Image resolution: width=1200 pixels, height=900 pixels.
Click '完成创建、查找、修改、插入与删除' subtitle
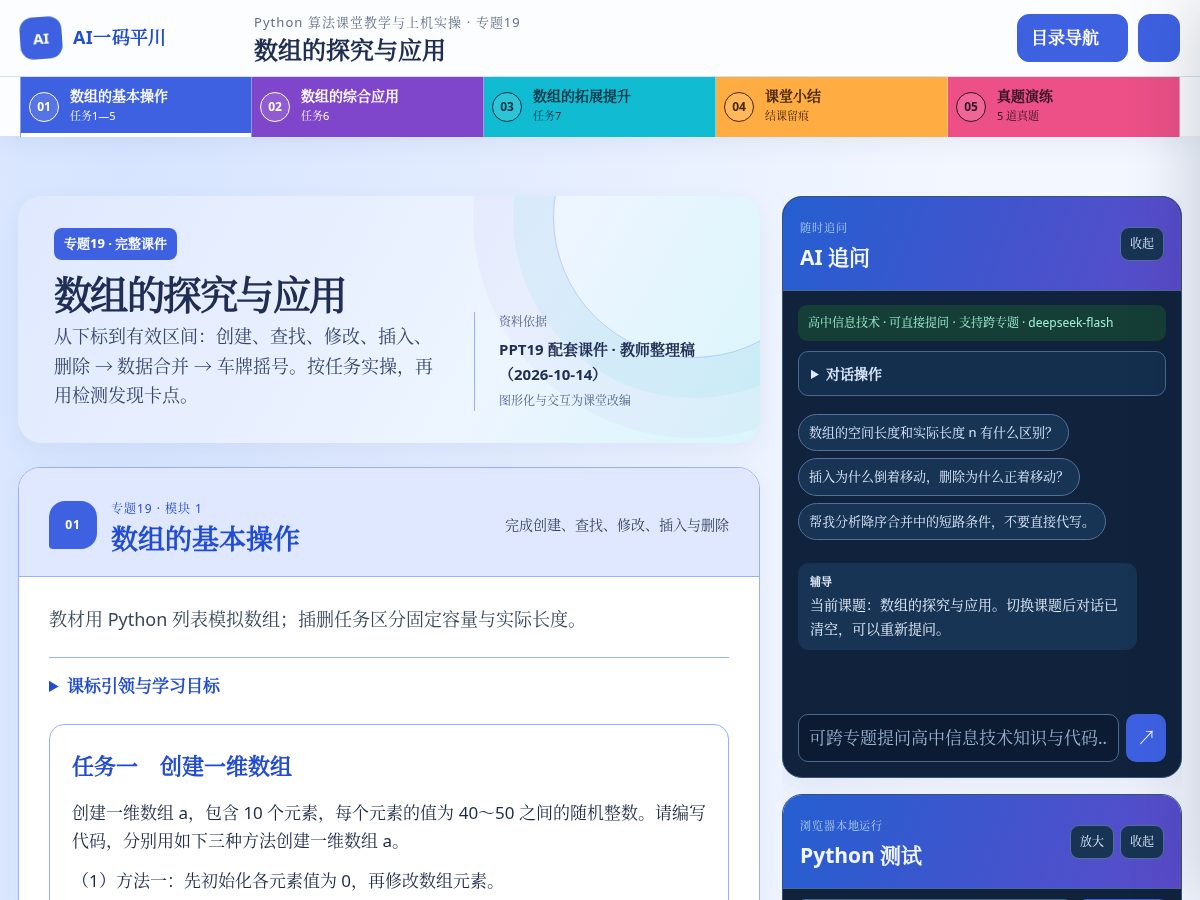(x=617, y=525)
